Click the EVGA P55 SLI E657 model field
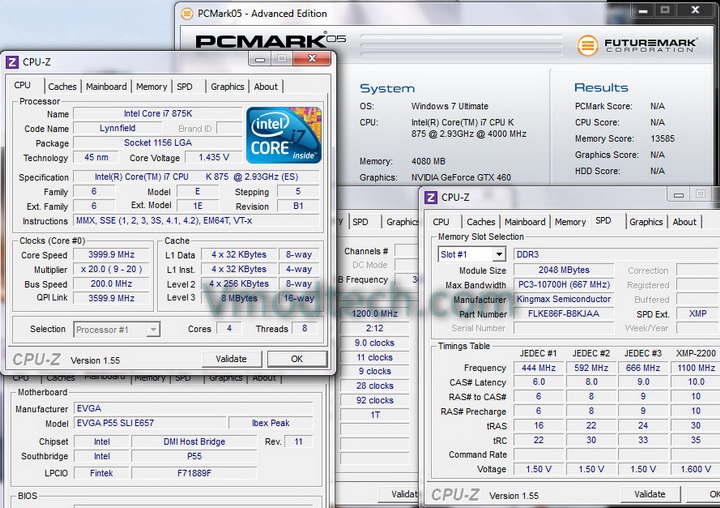The width and height of the screenshot is (720, 508). [x=150, y=423]
